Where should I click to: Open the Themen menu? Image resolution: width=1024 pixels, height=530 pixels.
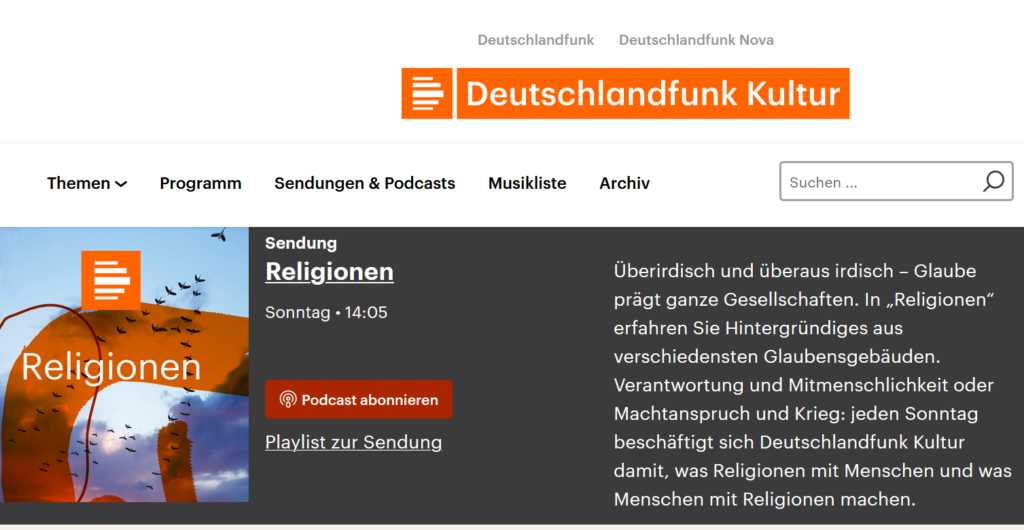click(x=79, y=183)
